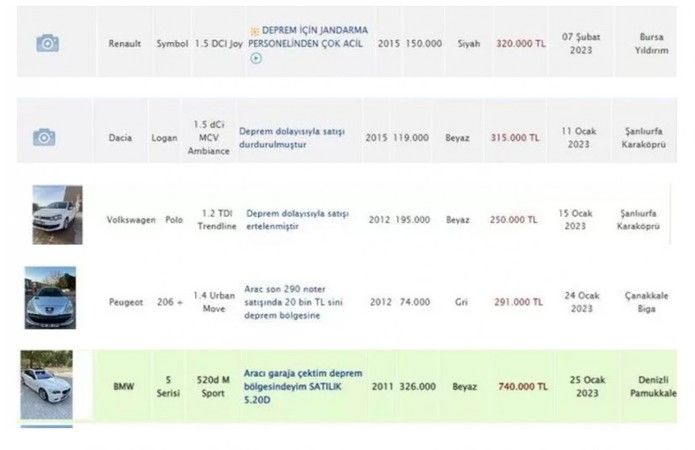
Task: Click the video play icon in the Renault listing title
Action: coord(256,58)
